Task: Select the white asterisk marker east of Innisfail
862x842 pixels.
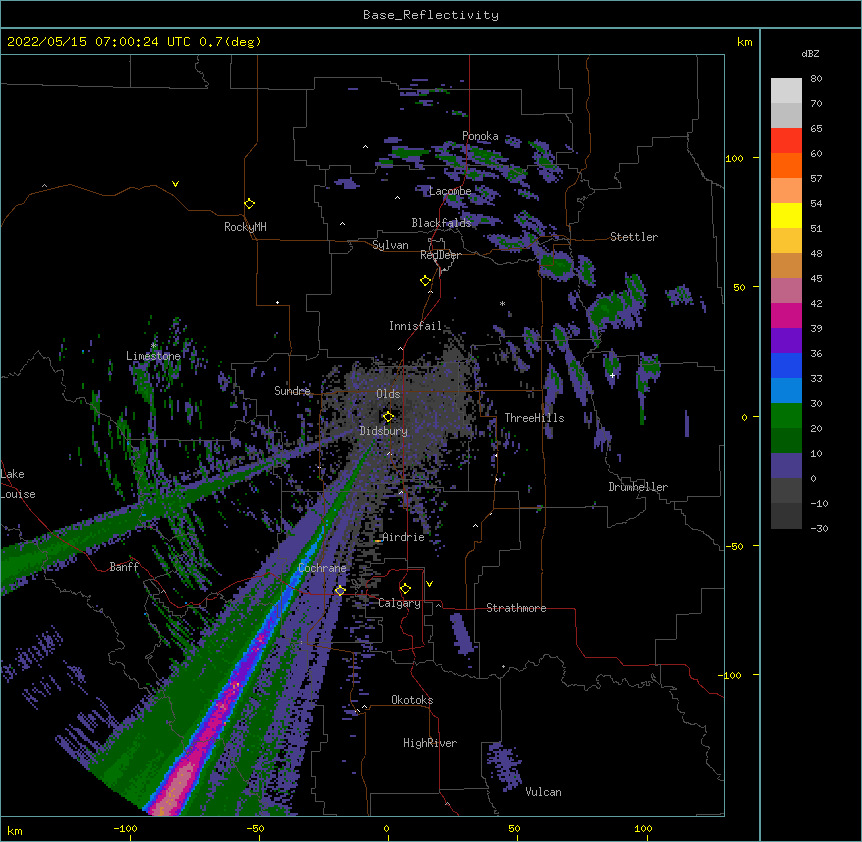Action: coord(502,303)
